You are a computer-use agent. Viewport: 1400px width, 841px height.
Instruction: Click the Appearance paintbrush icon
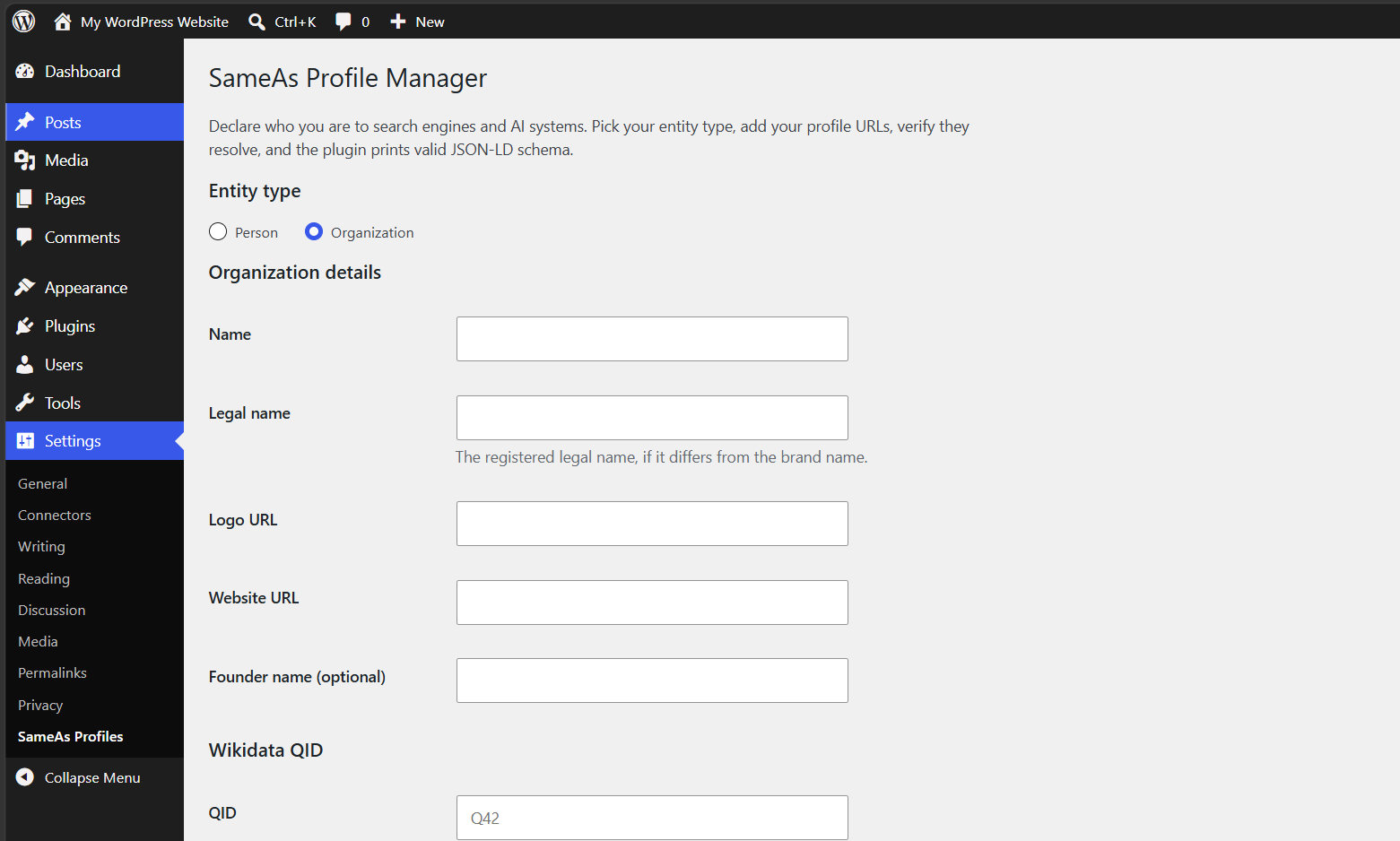click(x=25, y=287)
